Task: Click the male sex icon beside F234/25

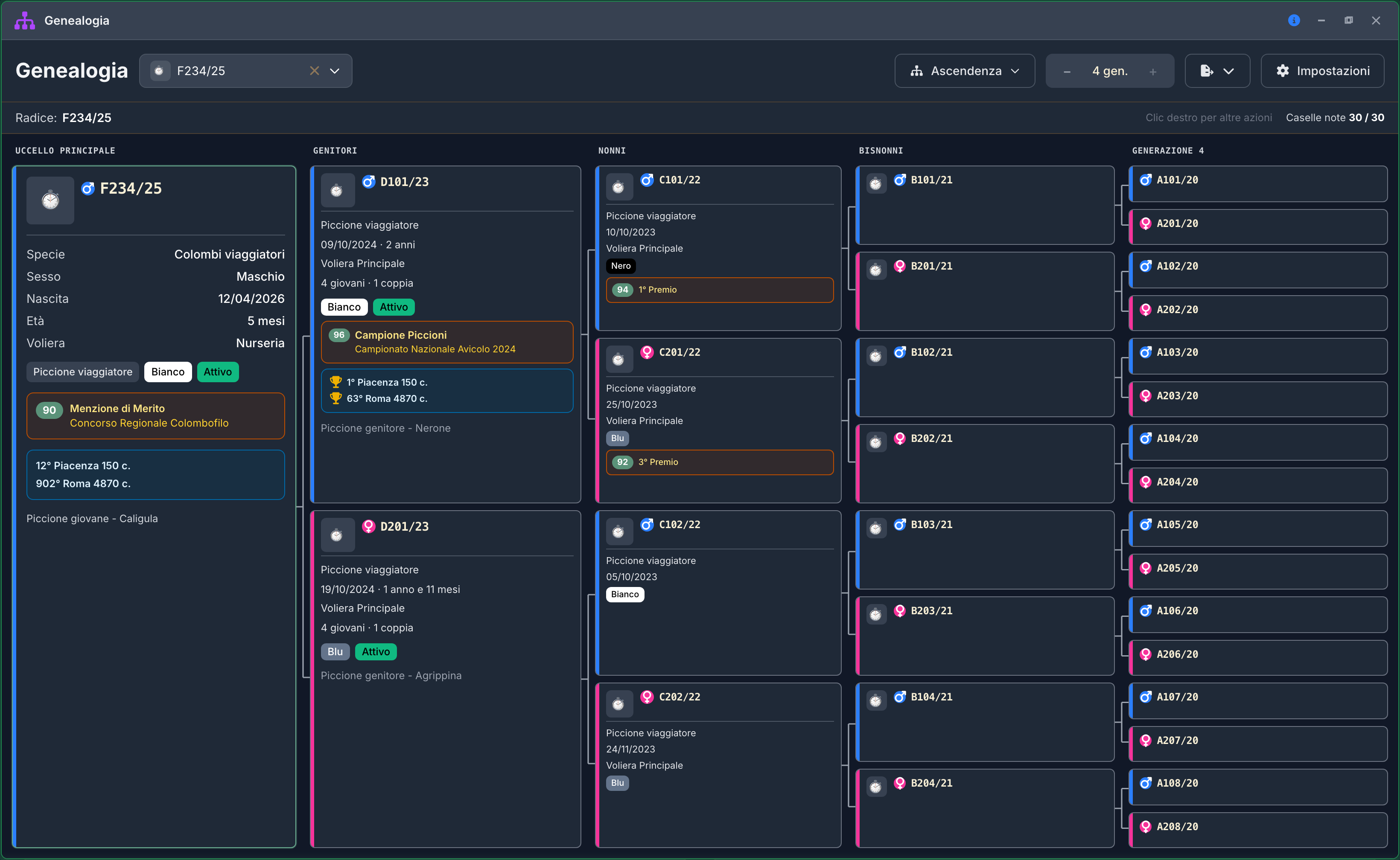Action: (87, 188)
